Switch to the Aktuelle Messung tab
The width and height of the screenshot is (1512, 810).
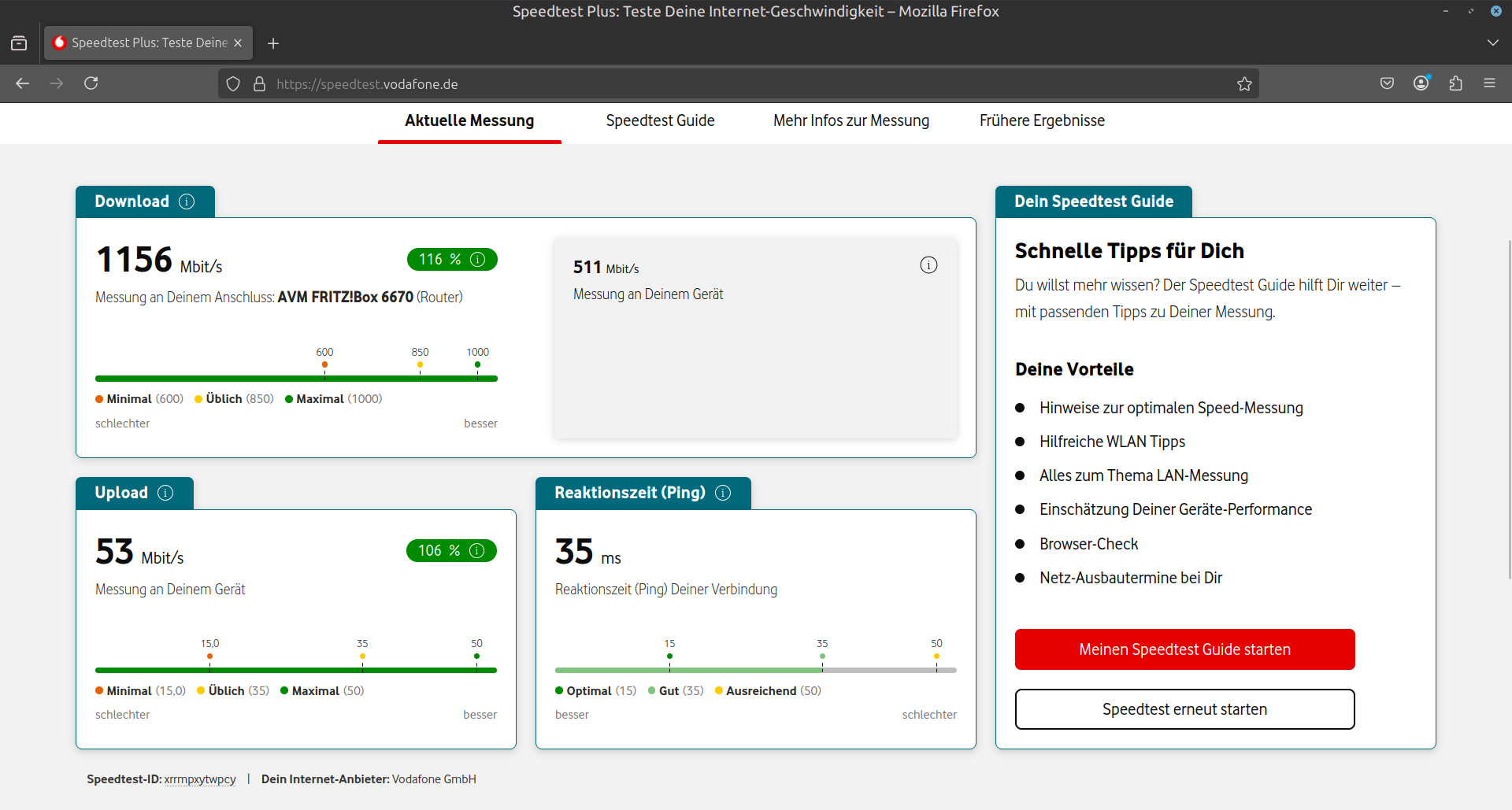tap(469, 121)
